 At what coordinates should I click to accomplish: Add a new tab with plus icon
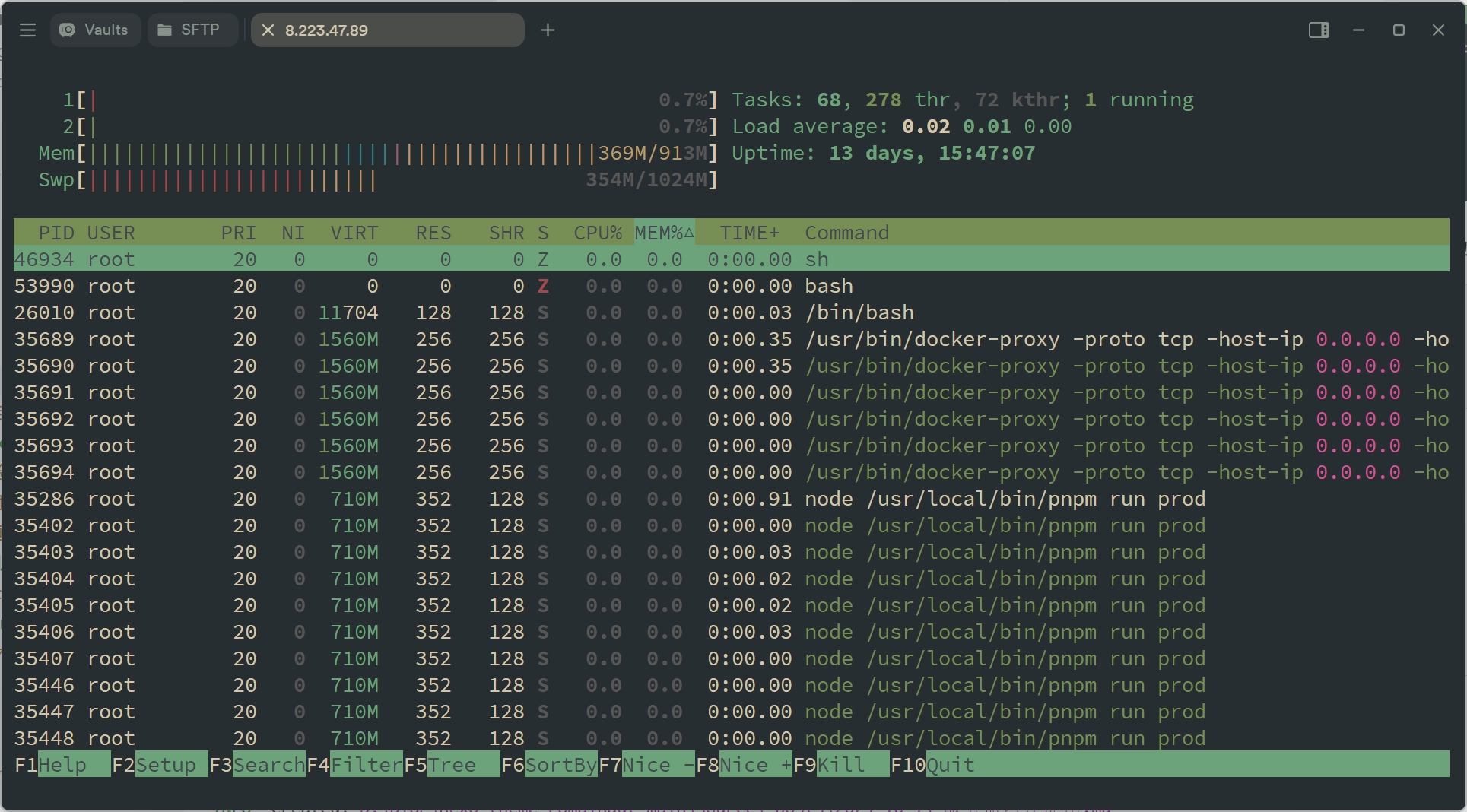(548, 30)
